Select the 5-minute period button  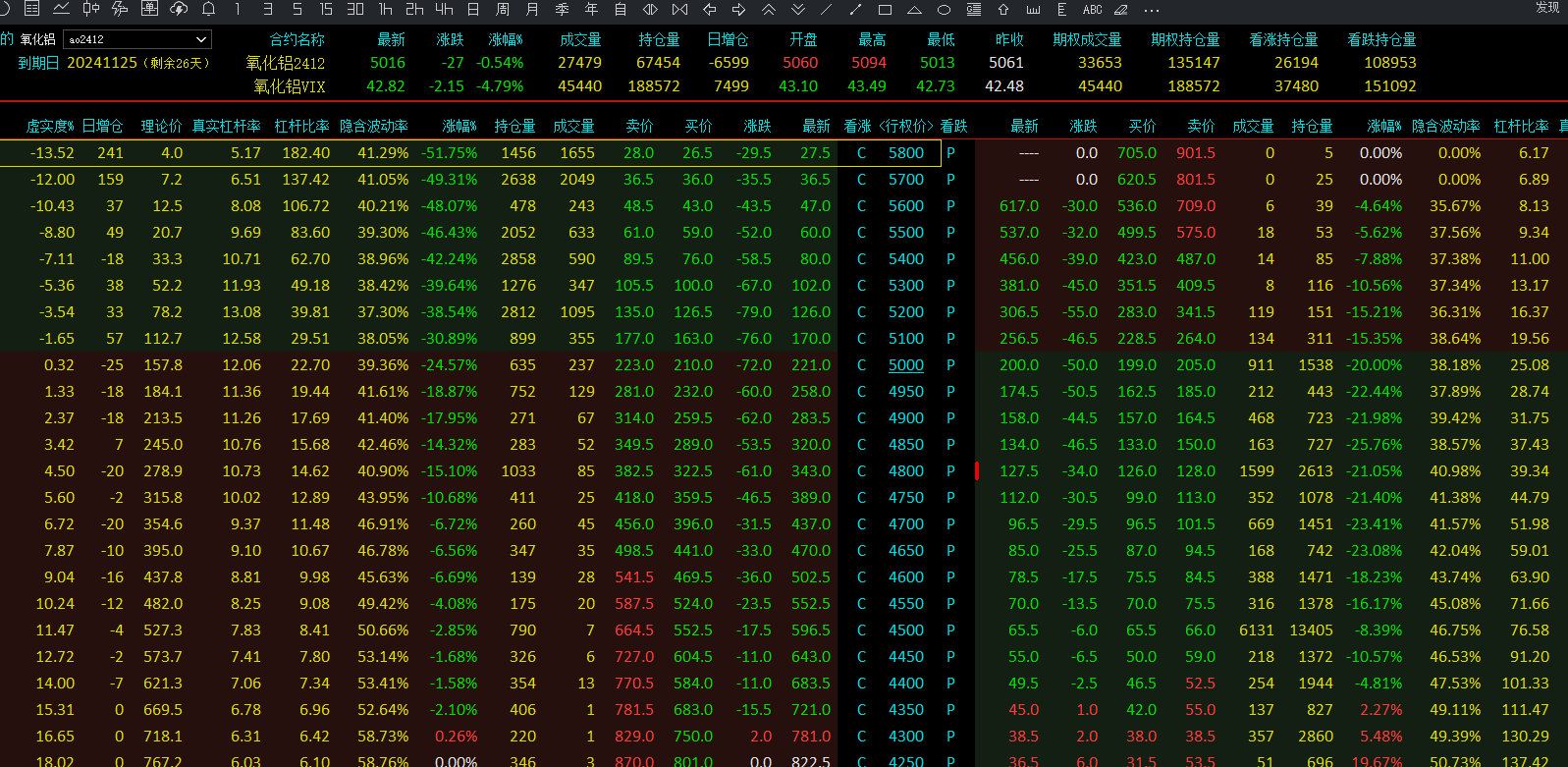297,9
